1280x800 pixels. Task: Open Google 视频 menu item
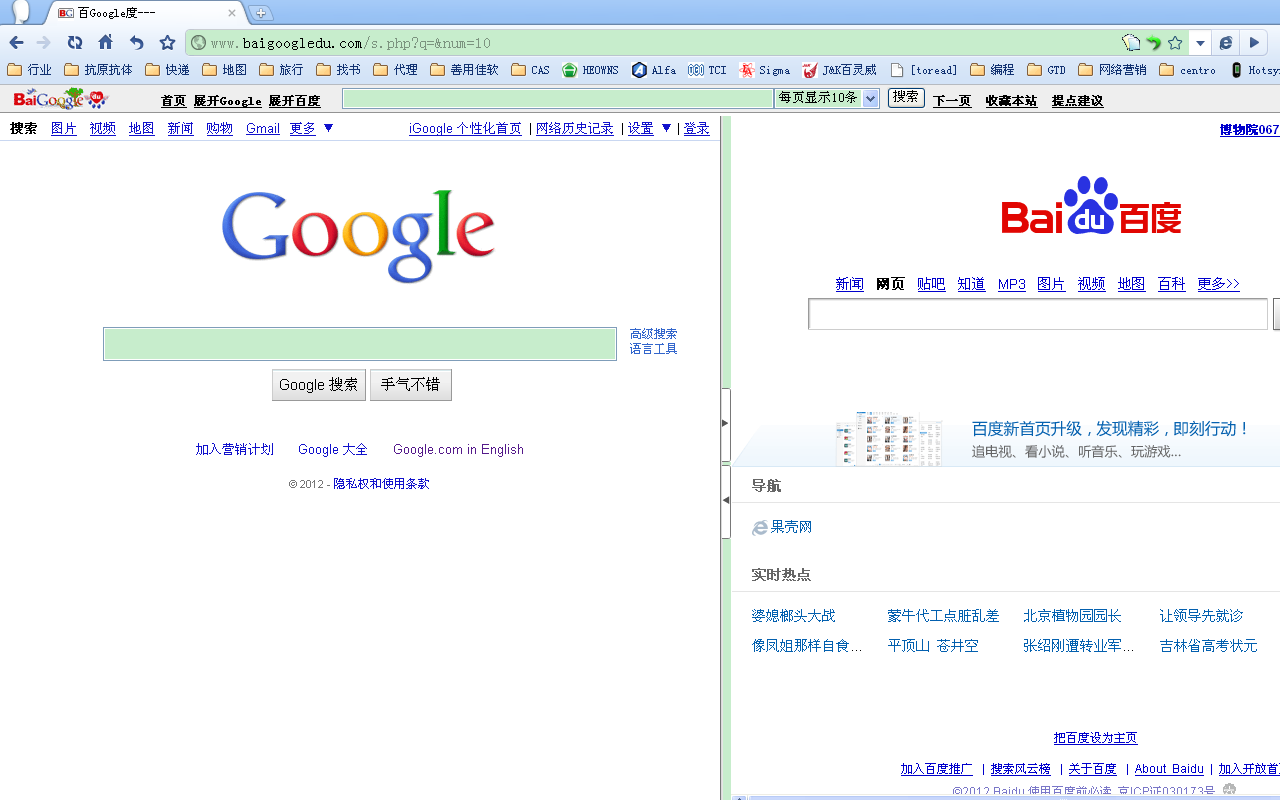[102, 128]
